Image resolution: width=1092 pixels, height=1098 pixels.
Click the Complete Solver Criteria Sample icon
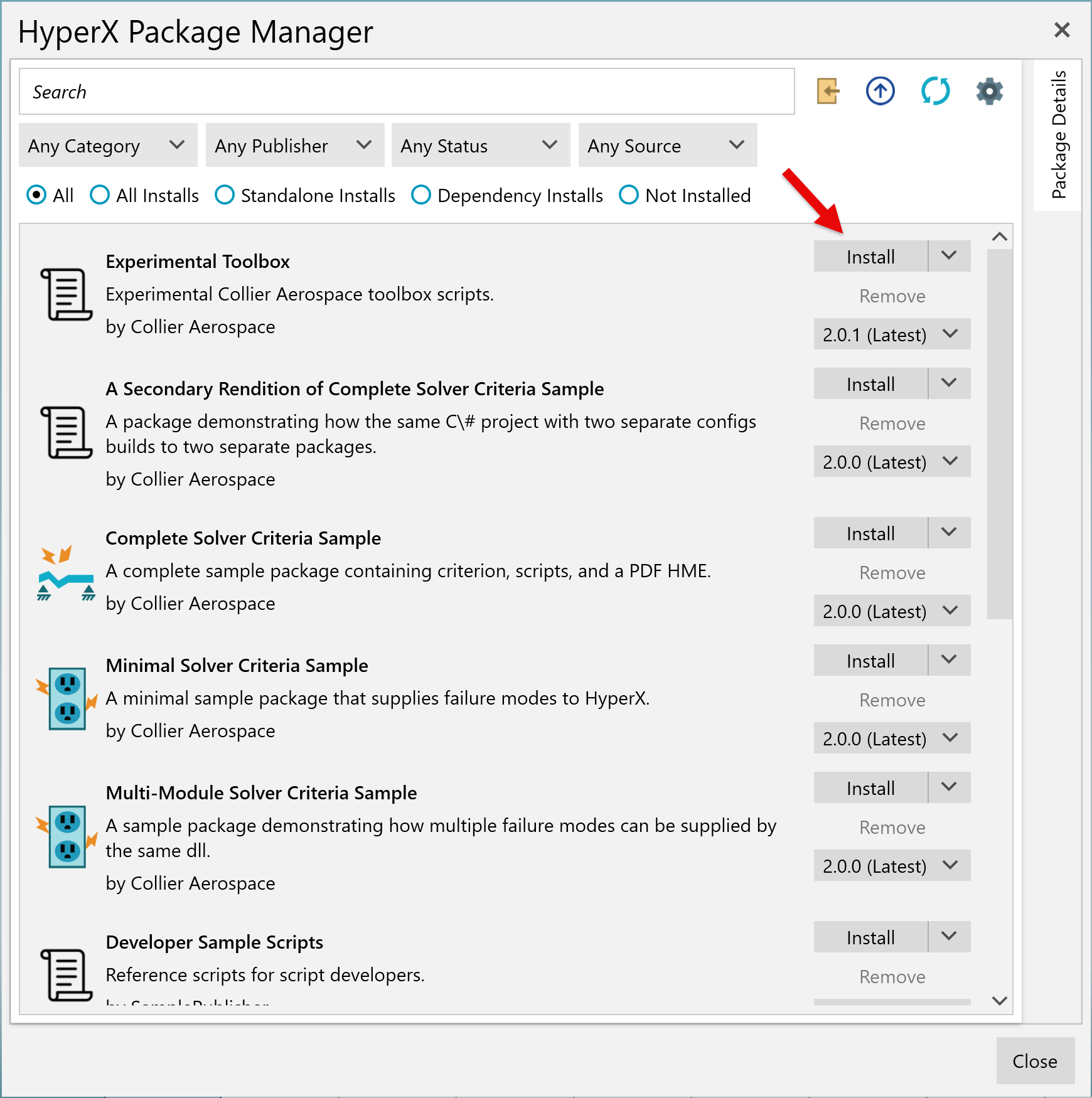point(66,572)
